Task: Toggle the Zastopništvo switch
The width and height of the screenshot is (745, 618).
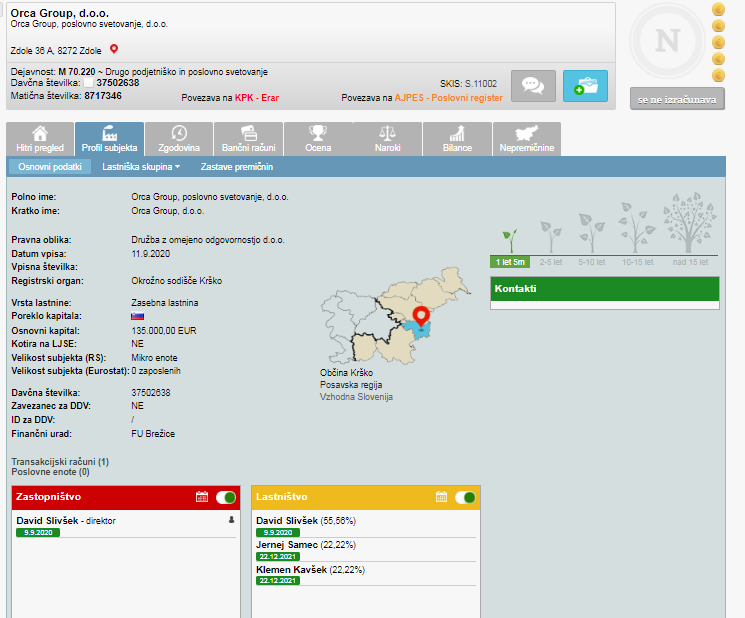Action: coord(226,497)
